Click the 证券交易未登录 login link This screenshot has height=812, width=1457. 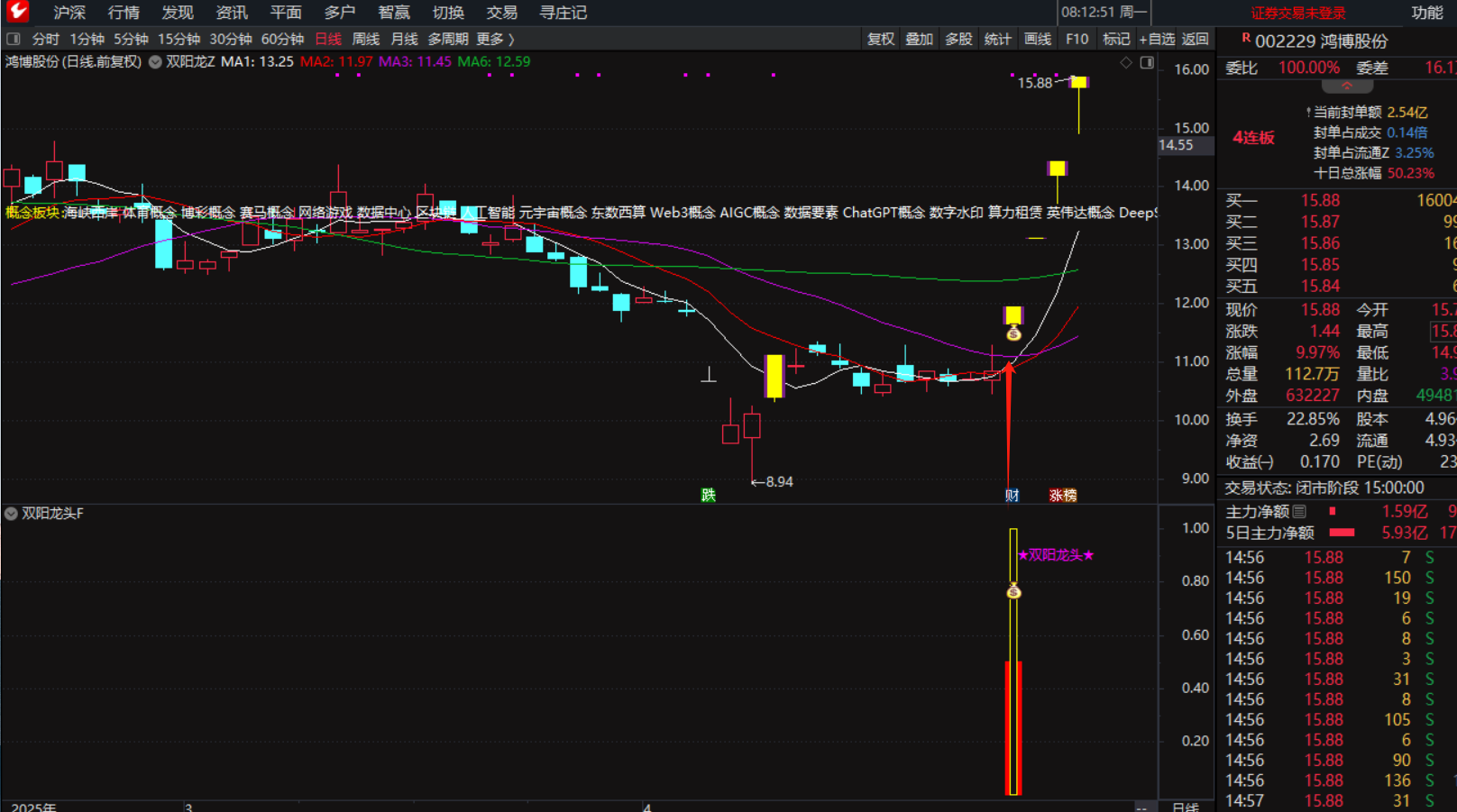[x=1297, y=13]
